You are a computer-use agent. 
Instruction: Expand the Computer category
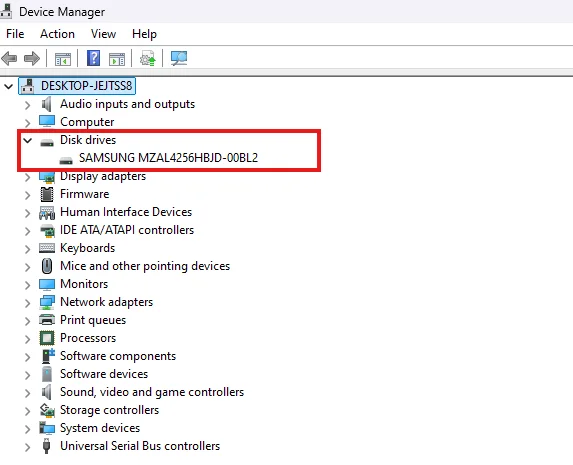point(28,123)
